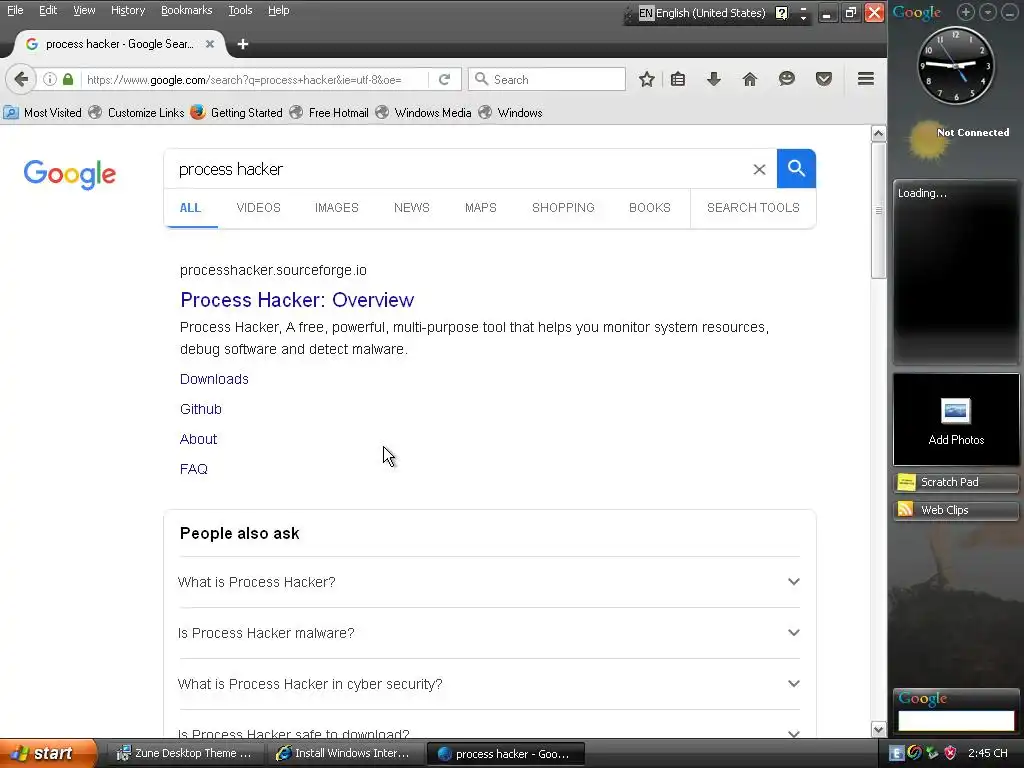Expand What is Process Hacker? question
This screenshot has width=1024, height=768.
click(x=489, y=582)
